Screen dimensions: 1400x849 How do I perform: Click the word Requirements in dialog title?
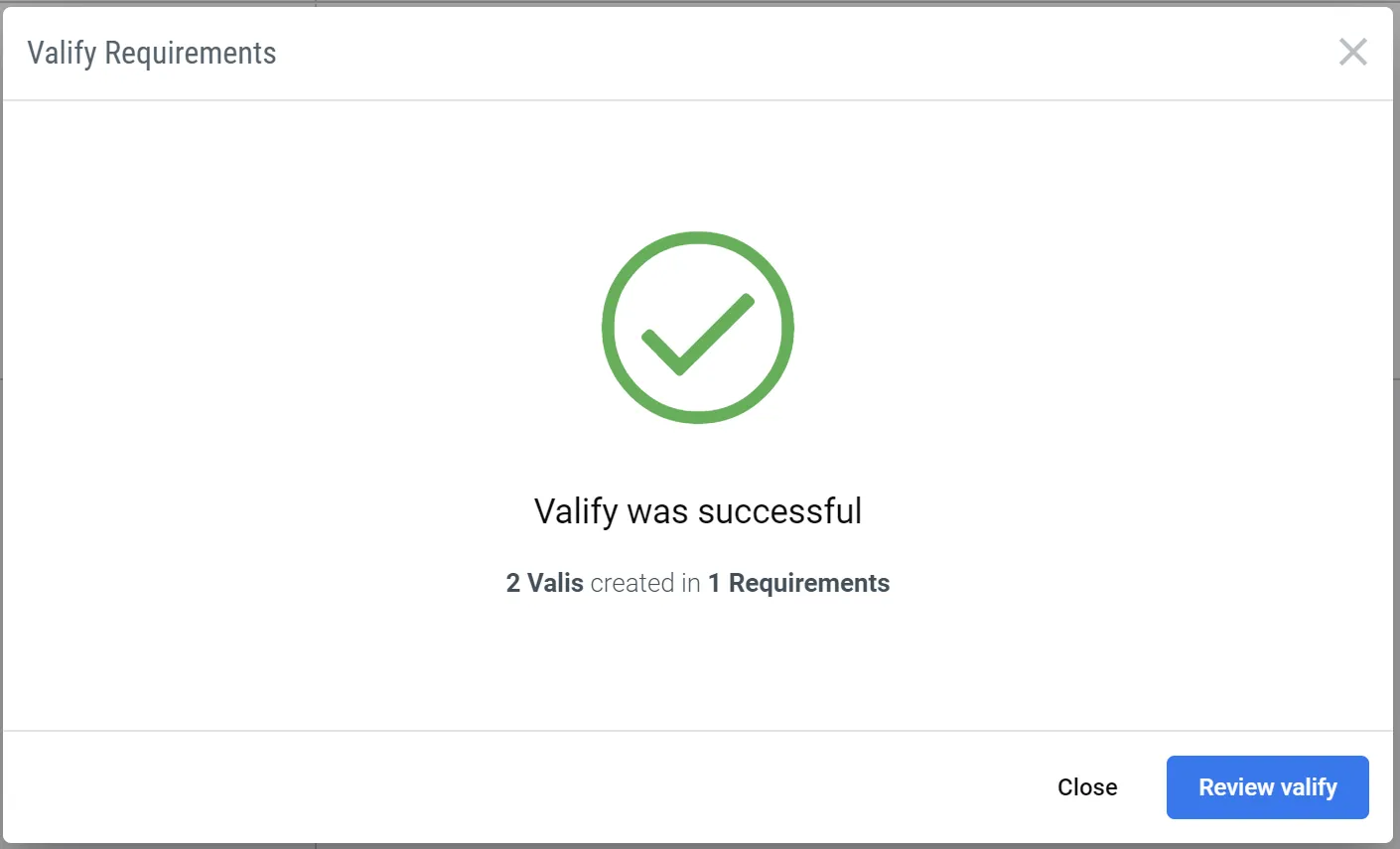(191, 54)
